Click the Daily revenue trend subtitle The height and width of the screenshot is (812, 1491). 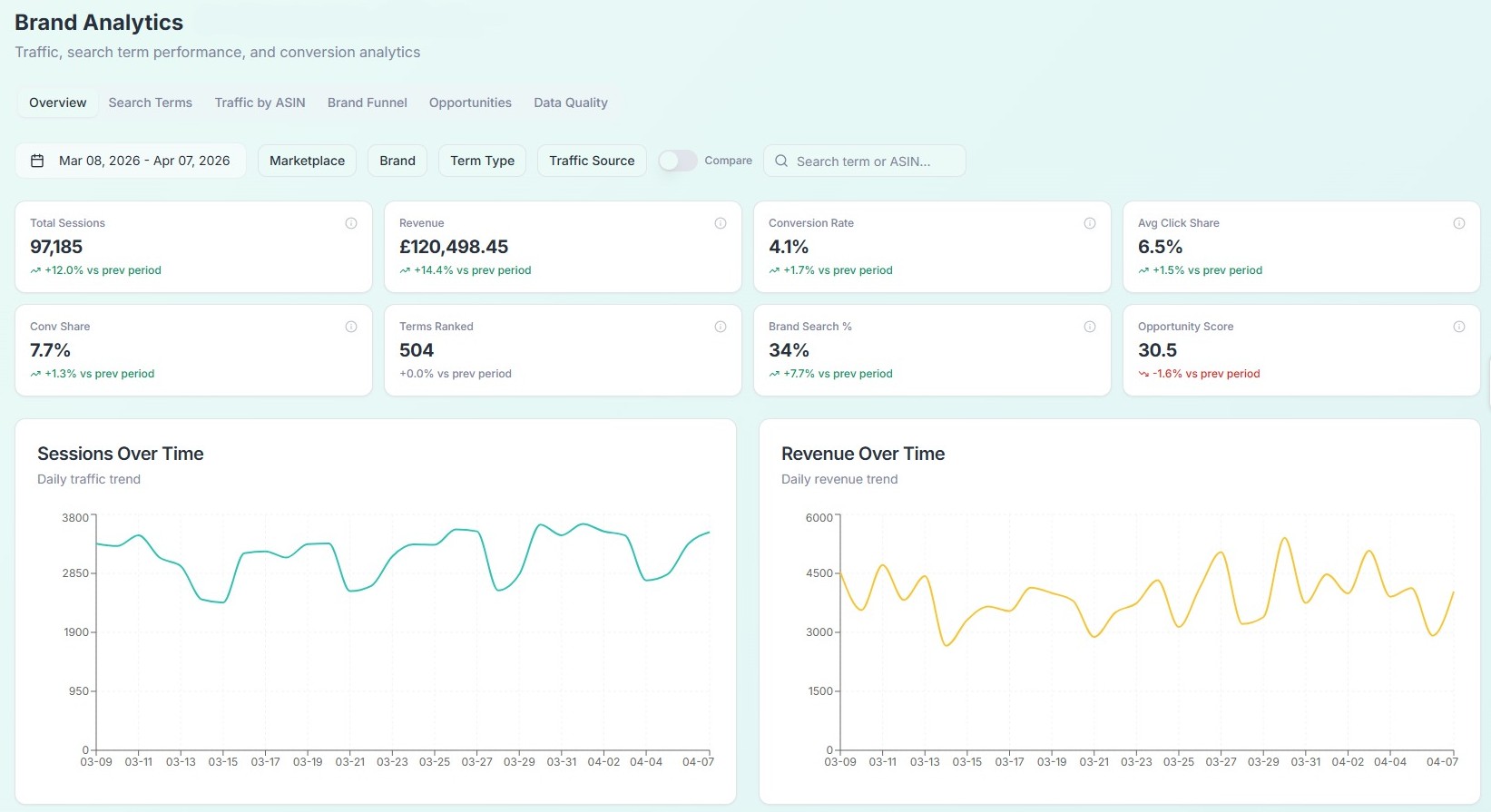pyautogui.click(x=839, y=479)
